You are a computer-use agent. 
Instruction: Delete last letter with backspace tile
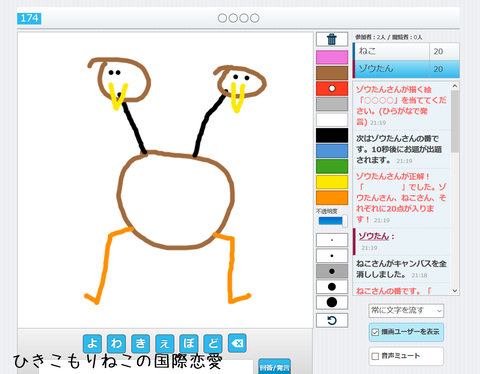(x=237, y=343)
